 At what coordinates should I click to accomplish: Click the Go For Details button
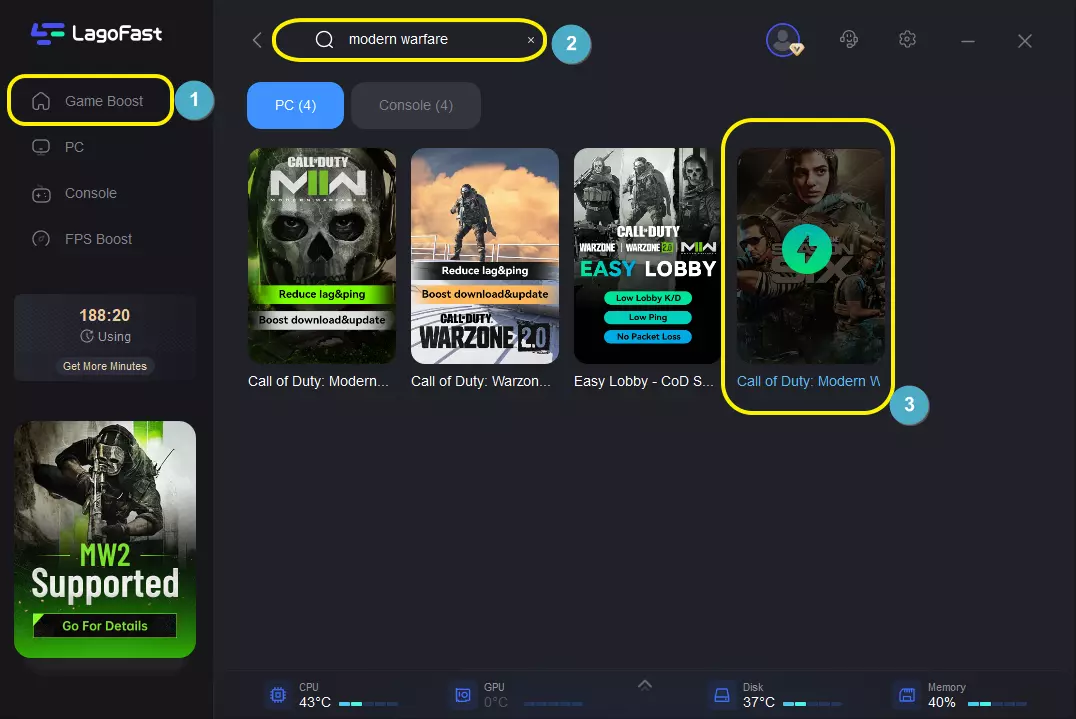click(105, 626)
